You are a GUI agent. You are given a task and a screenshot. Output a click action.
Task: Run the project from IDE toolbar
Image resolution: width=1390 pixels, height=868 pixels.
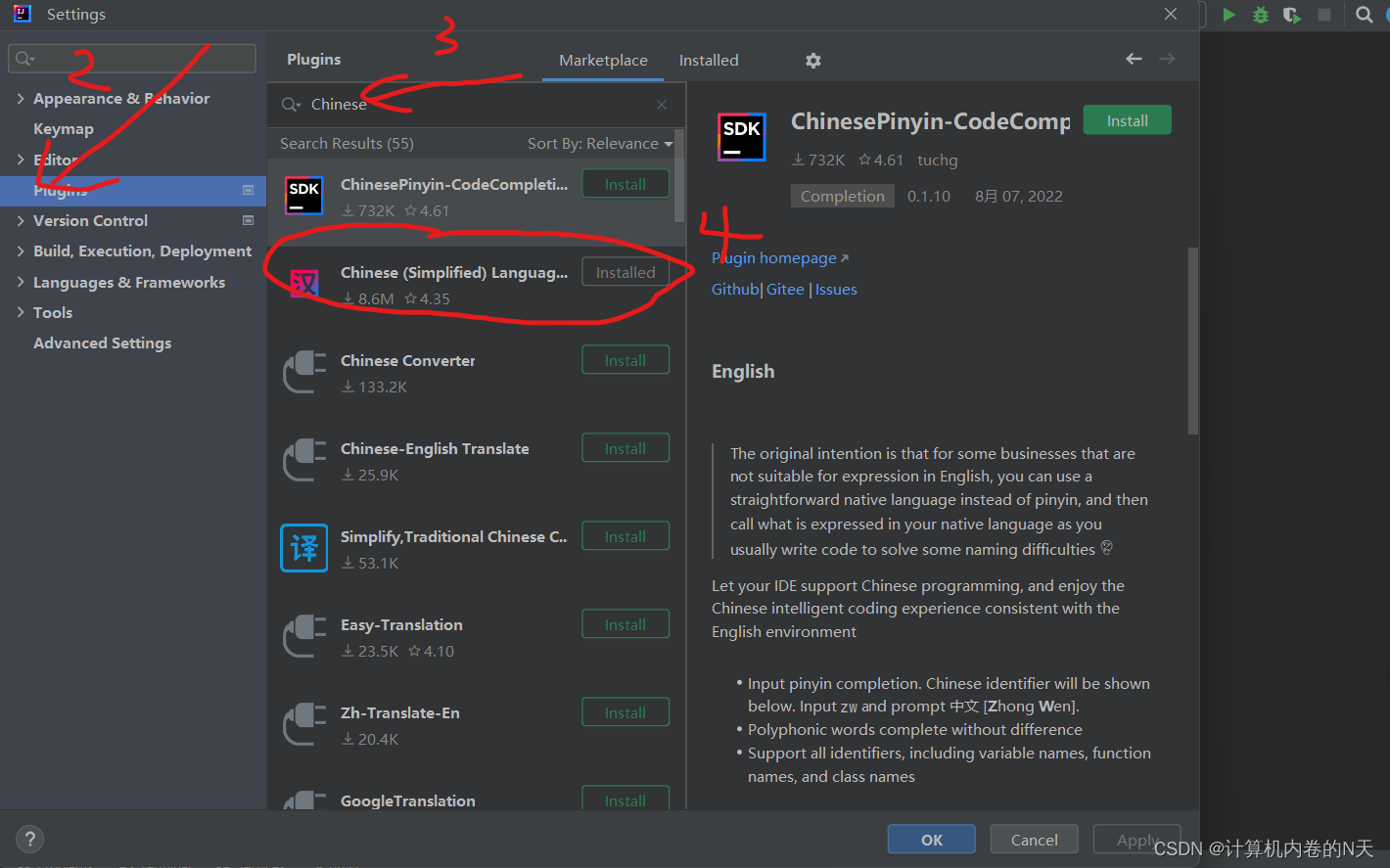(1228, 15)
